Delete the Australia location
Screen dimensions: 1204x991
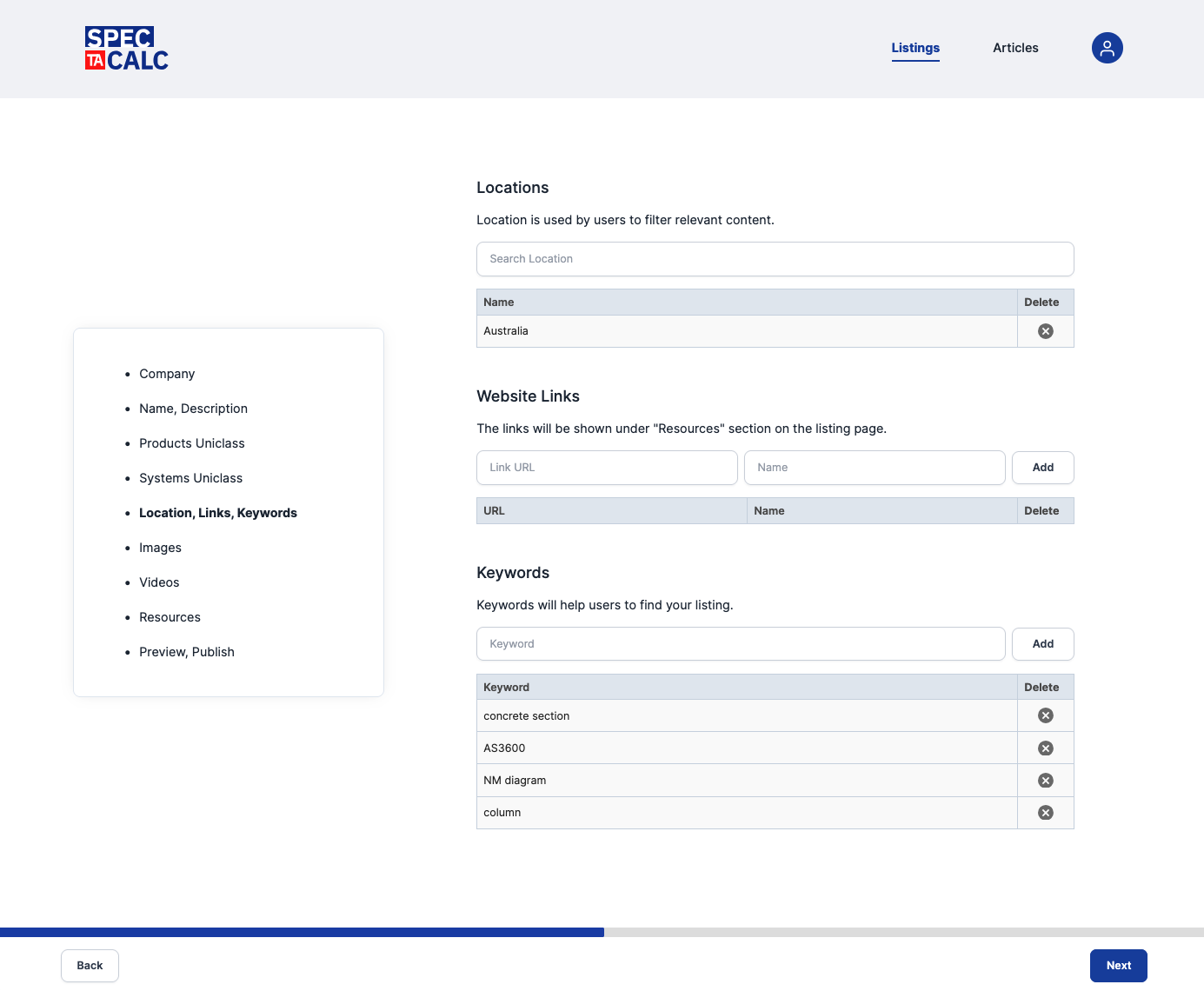click(1046, 331)
